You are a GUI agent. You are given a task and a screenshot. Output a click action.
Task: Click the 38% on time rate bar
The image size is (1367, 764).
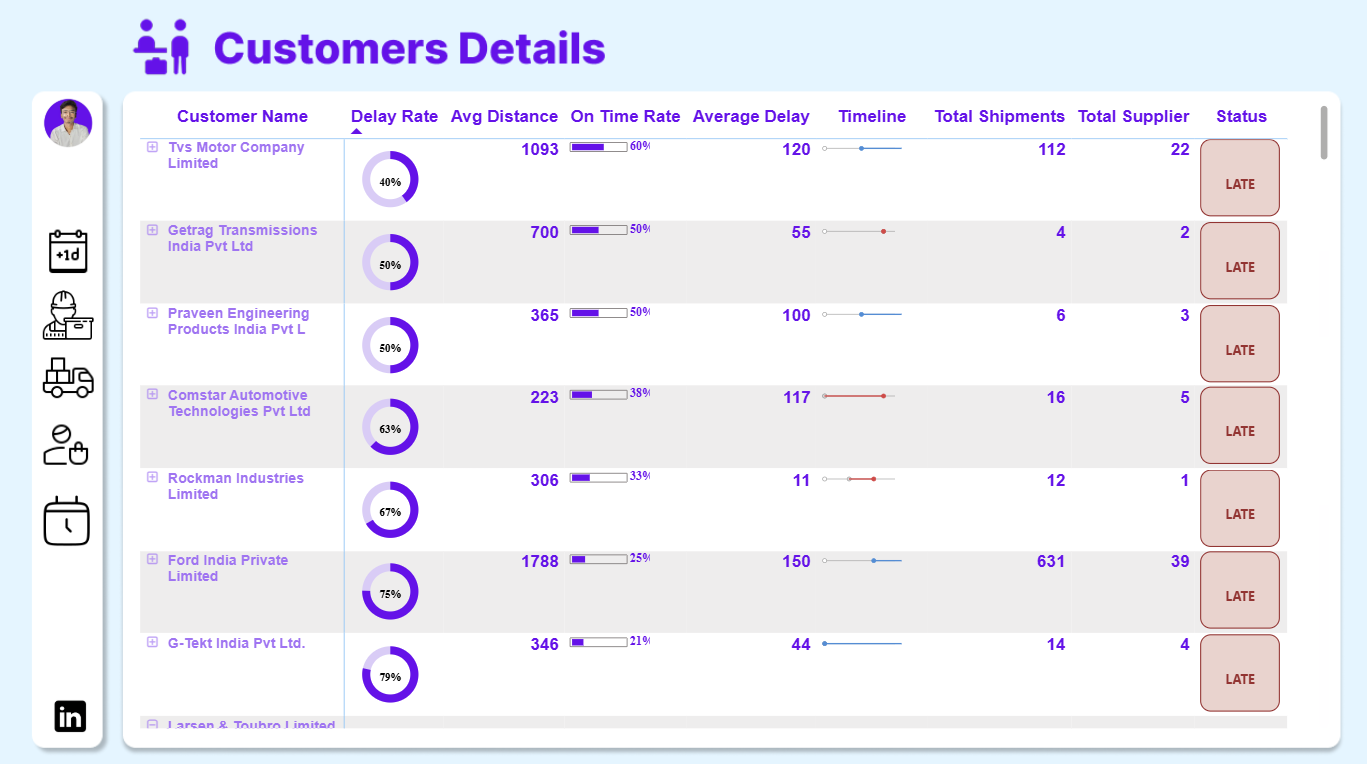599,394
